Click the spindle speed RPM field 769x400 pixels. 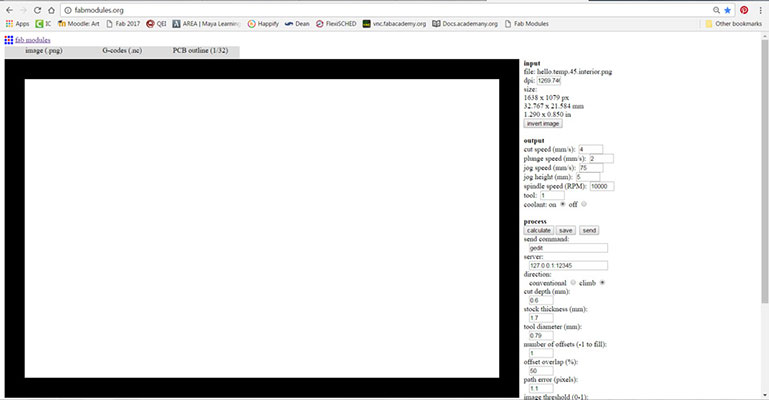(602, 186)
